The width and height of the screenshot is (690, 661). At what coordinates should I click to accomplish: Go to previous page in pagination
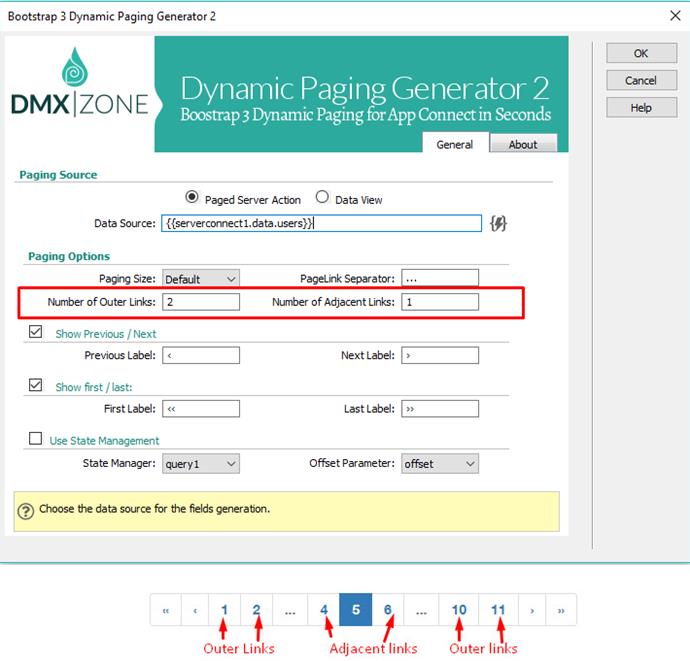pyautogui.click(x=195, y=610)
